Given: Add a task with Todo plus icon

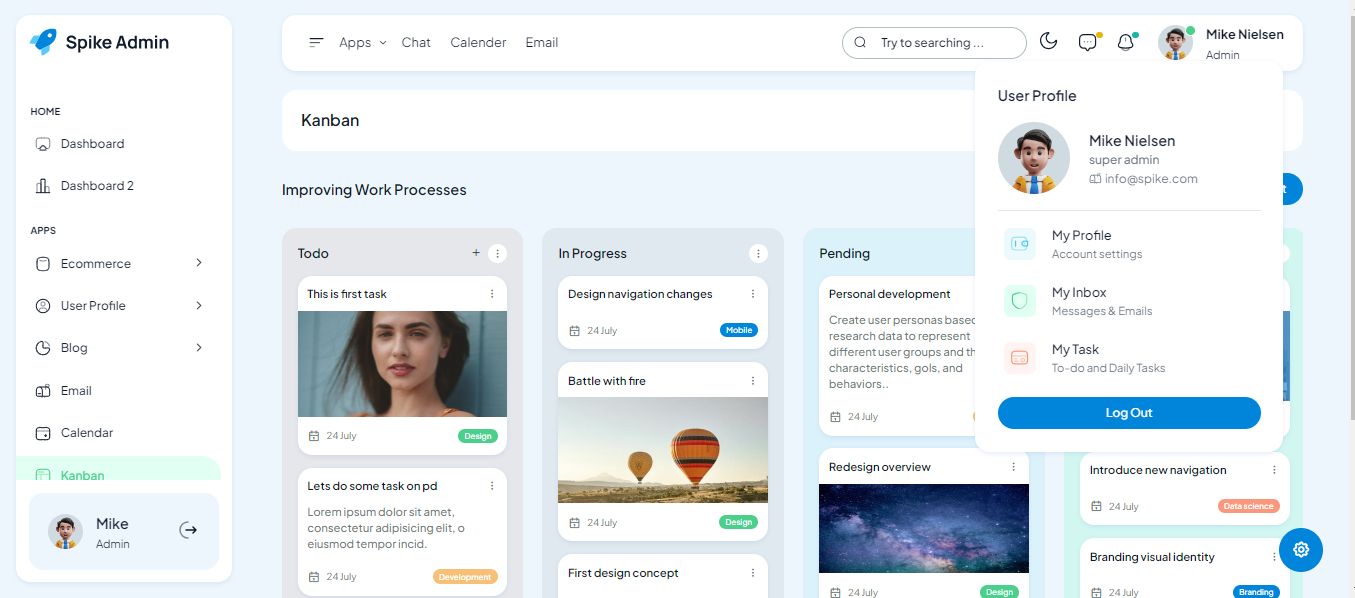Looking at the screenshot, I should click(476, 253).
